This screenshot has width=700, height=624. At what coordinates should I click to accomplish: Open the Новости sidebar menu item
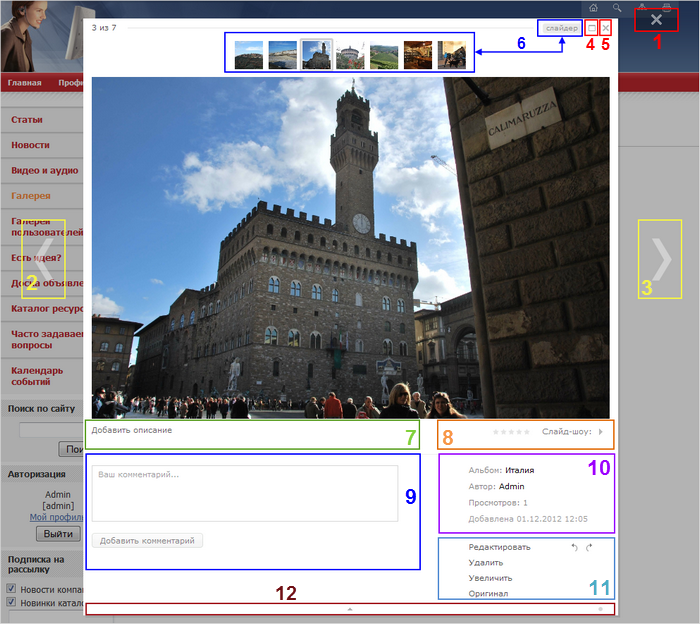point(30,145)
